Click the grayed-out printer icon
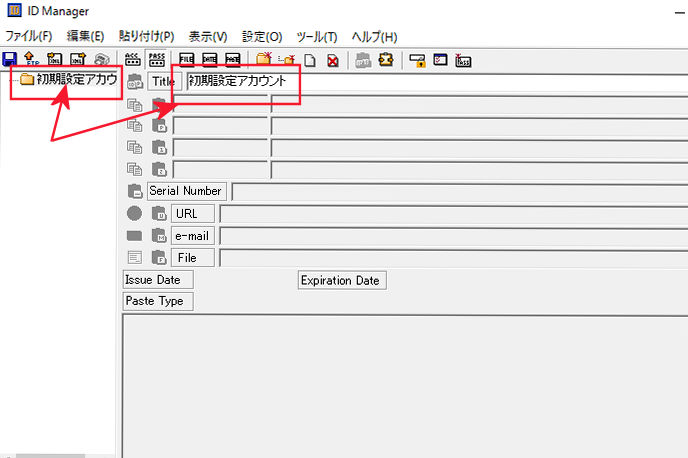 point(102,59)
